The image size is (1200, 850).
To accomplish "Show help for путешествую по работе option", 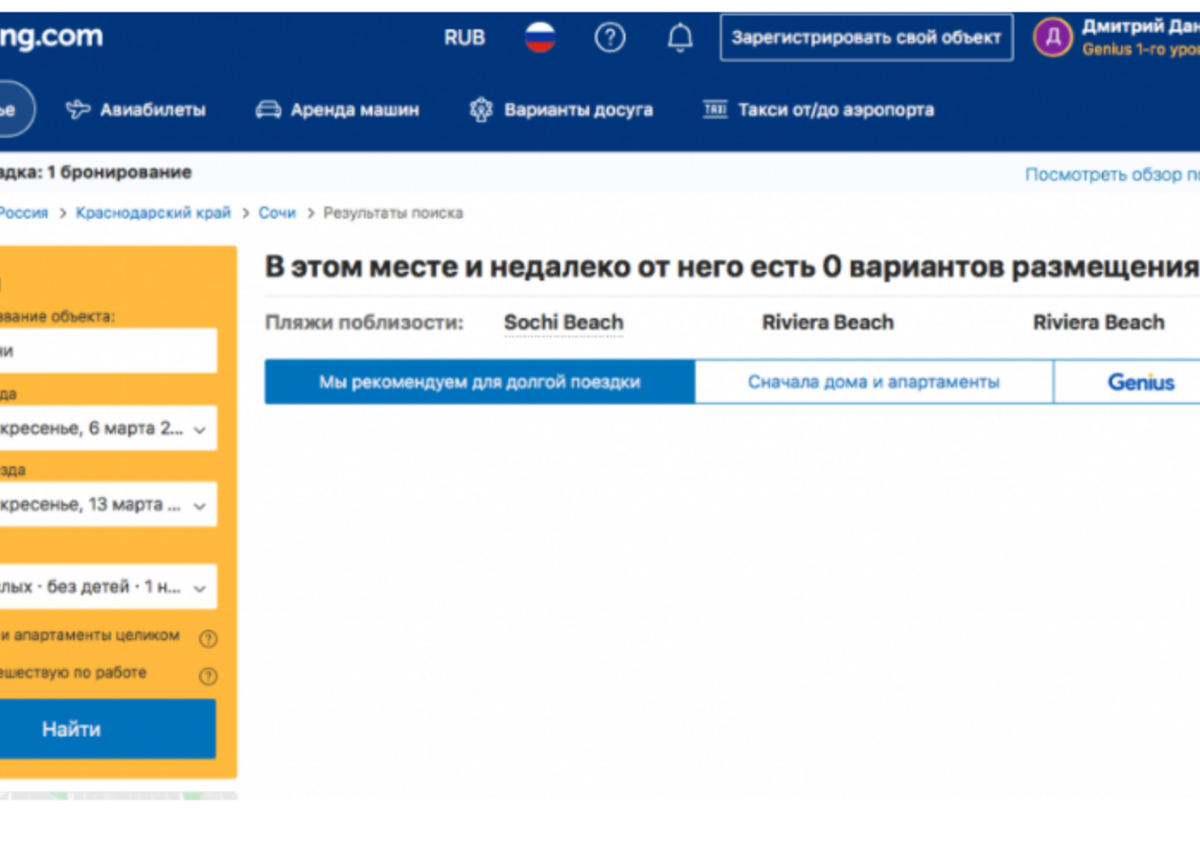I will (x=208, y=676).
